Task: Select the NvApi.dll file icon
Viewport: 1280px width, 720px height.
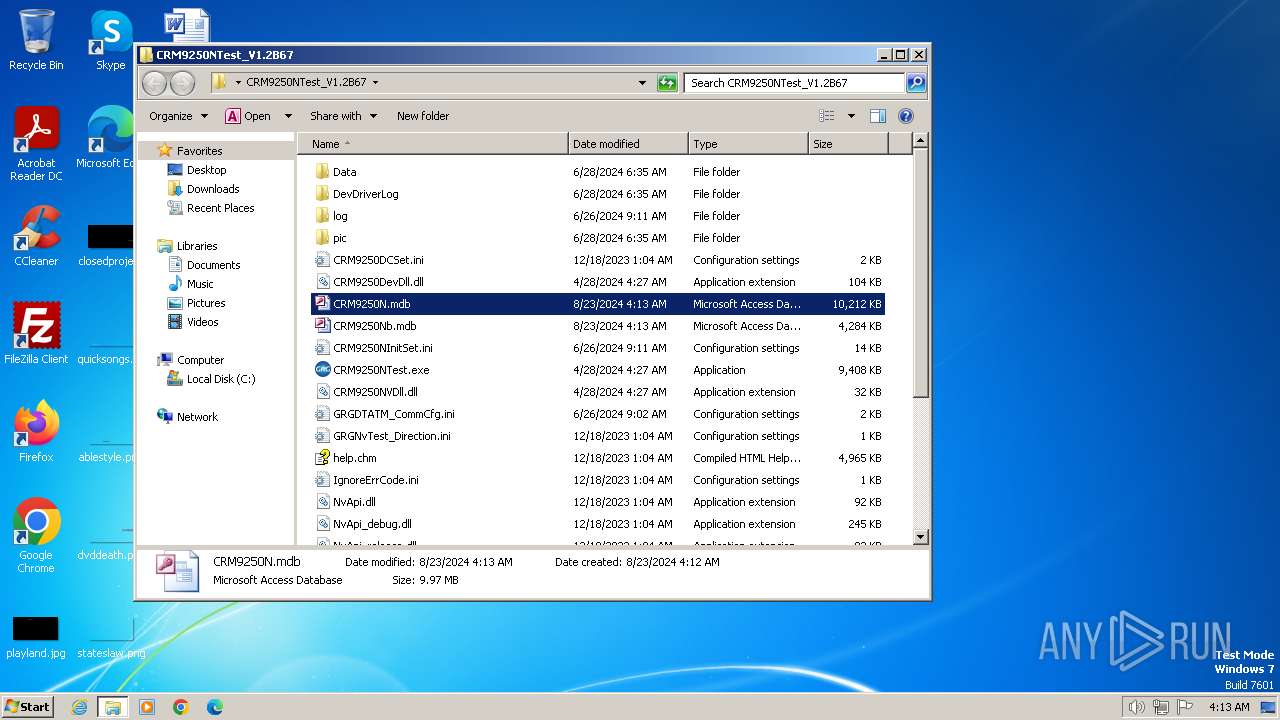Action: 322,502
